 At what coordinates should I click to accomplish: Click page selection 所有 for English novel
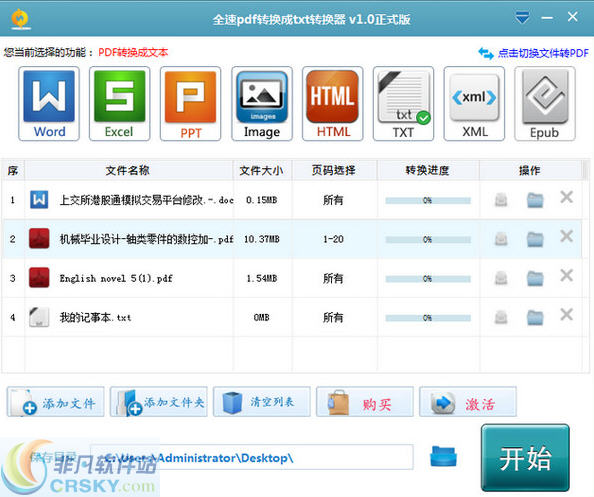pos(333,278)
